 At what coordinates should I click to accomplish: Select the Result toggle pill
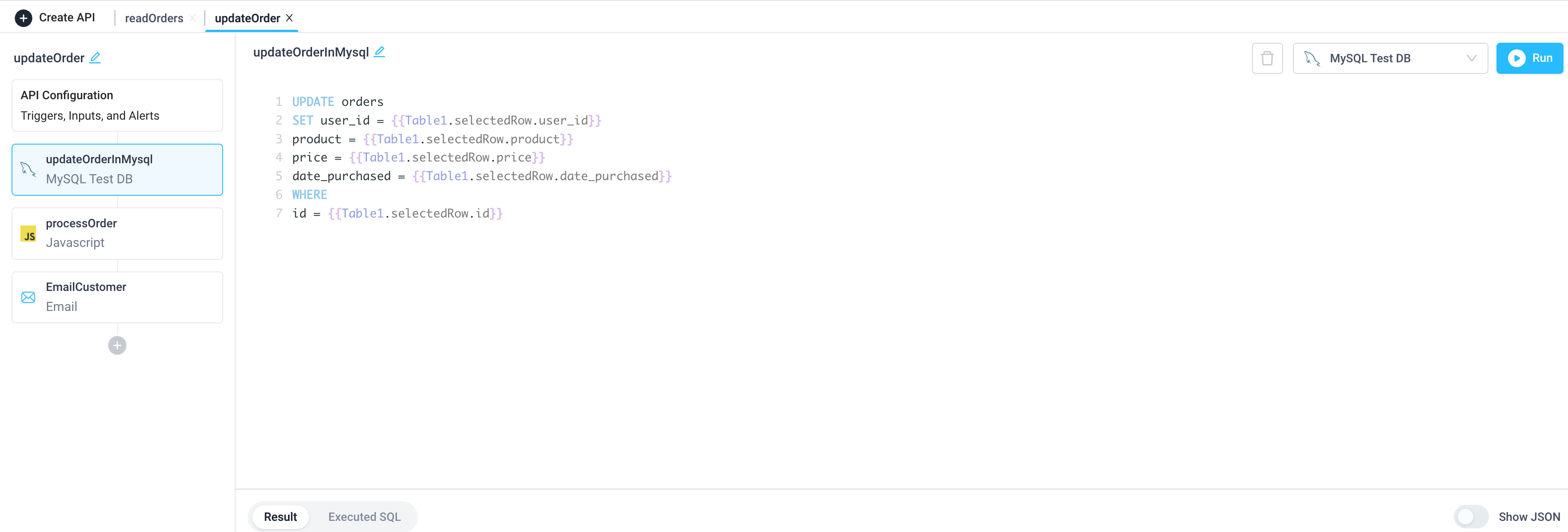tap(280, 516)
